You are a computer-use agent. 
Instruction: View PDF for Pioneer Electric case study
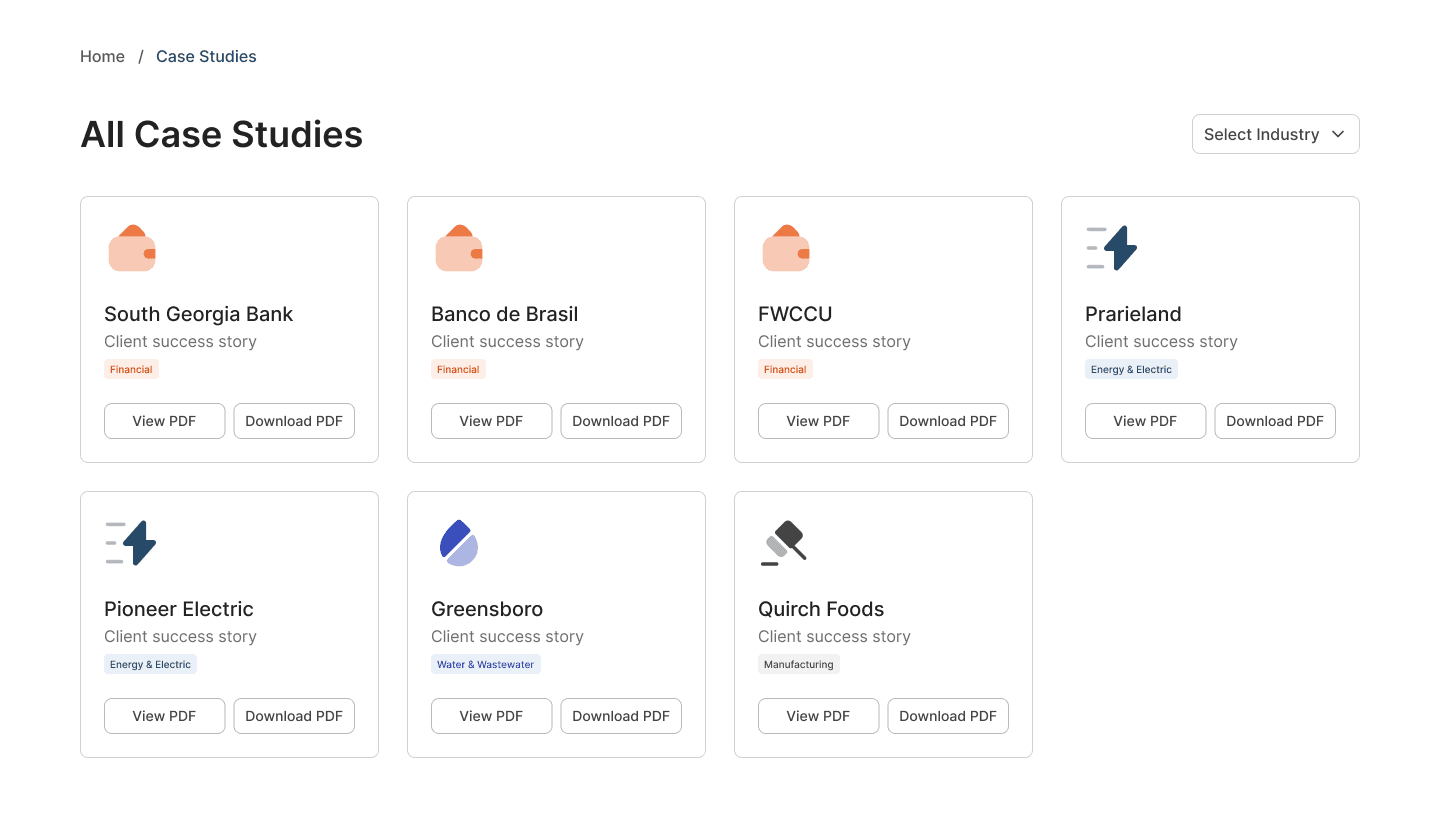point(164,716)
